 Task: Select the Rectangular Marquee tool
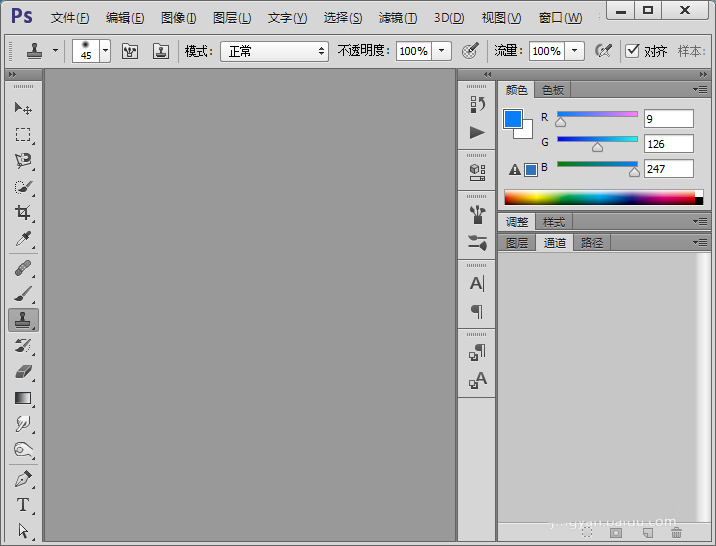tap(23, 134)
